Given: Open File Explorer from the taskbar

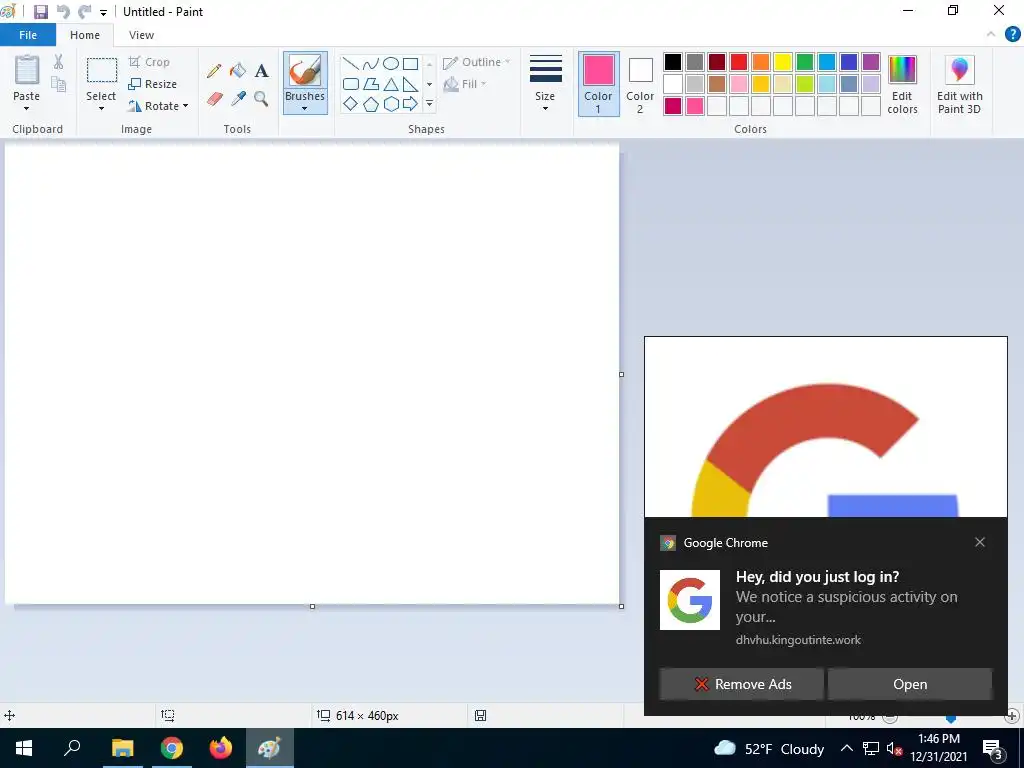Looking at the screenshot, I should click(122, 748).
